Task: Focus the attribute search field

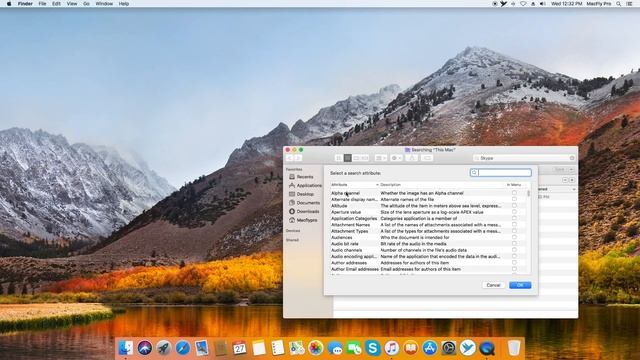Action: click(x=501, y=173)
